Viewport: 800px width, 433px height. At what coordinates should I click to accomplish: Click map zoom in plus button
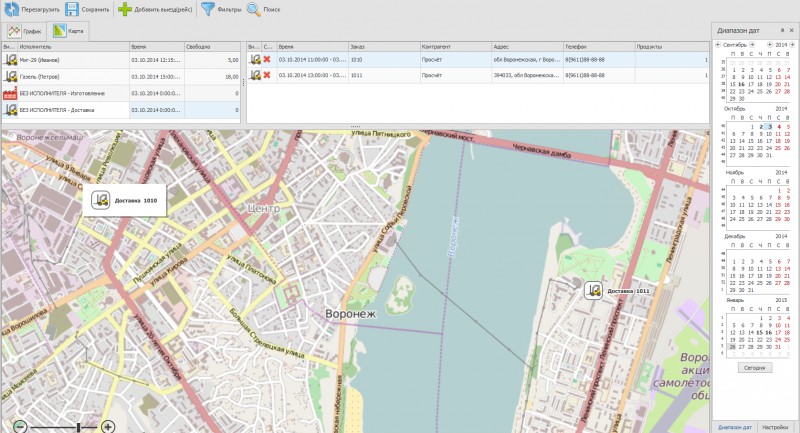point(108,427)
